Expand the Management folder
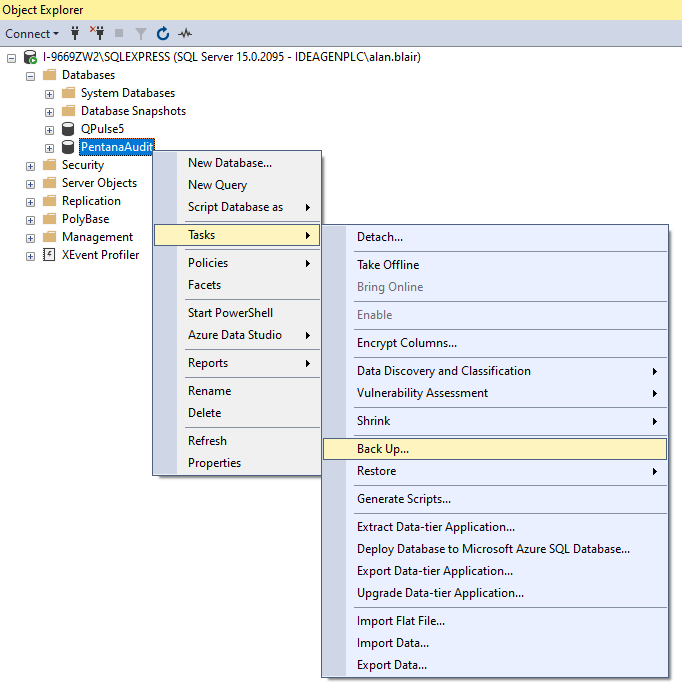The image size is (682, 692). pos(30,238)
